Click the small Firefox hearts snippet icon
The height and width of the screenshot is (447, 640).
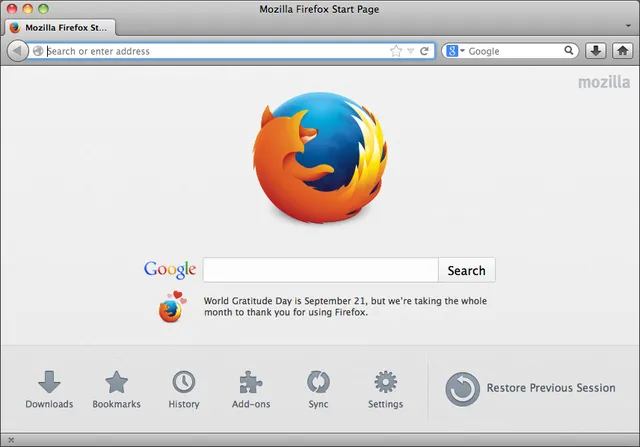172,307
